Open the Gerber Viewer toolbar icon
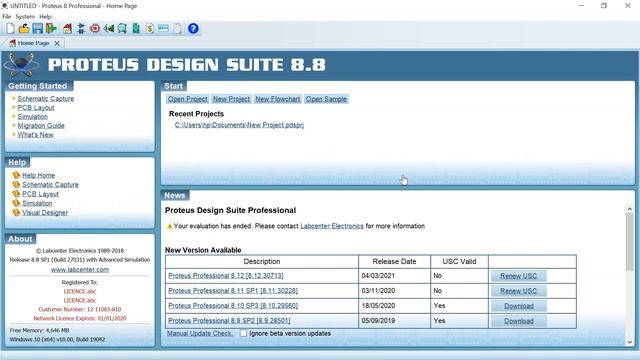640x360 pixels. (122, 28)
